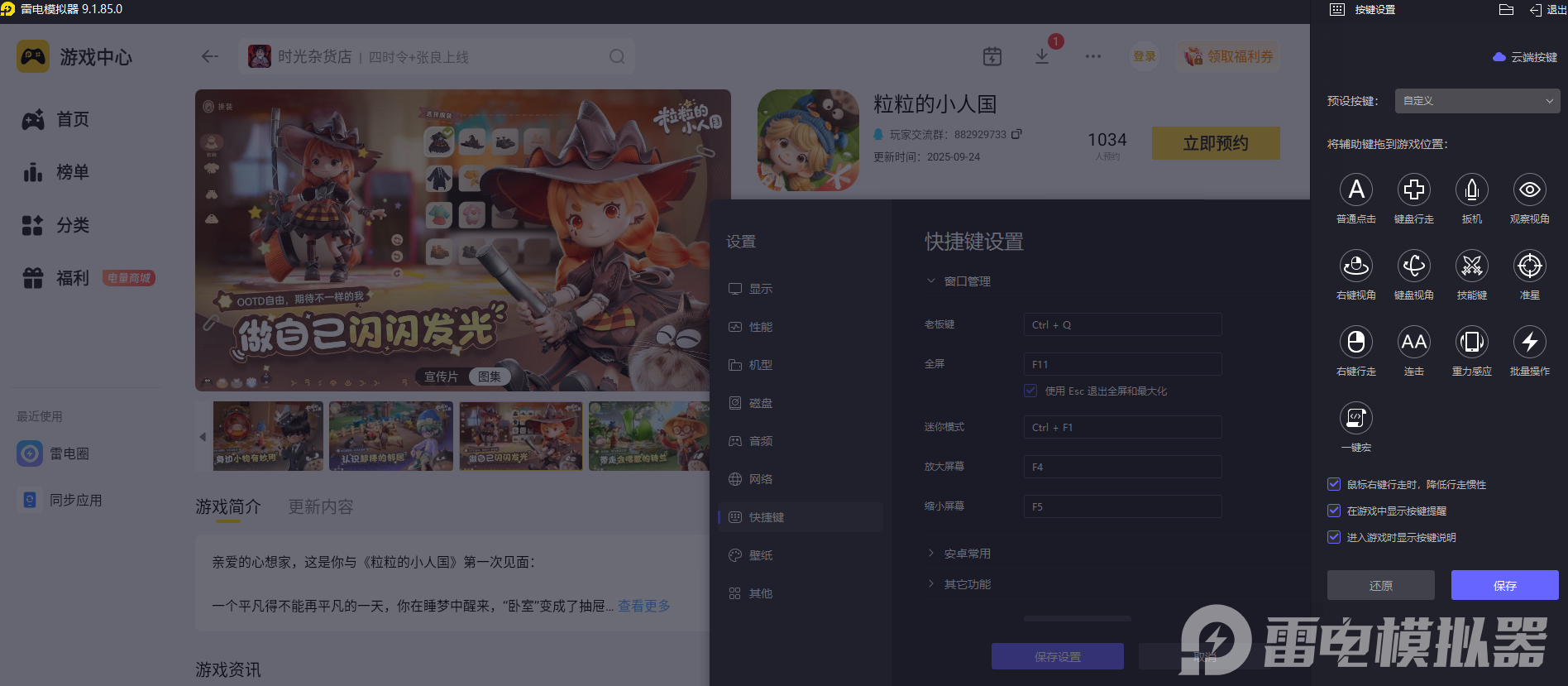This screenshot has width=1568, height=686.
Task: Click the 时光杂货店 search box
Action: (437, 56)
